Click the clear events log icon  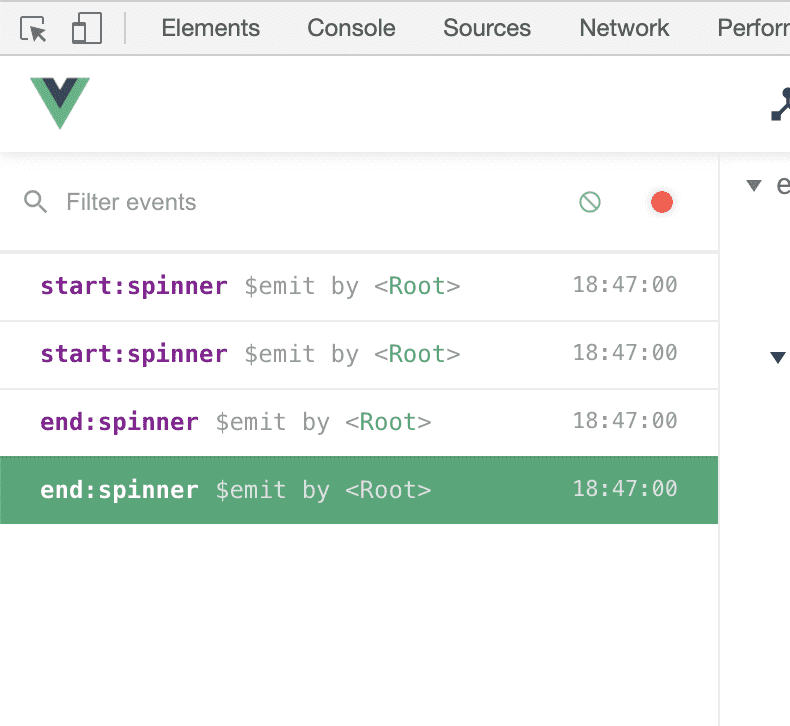[x=590, y=203]
